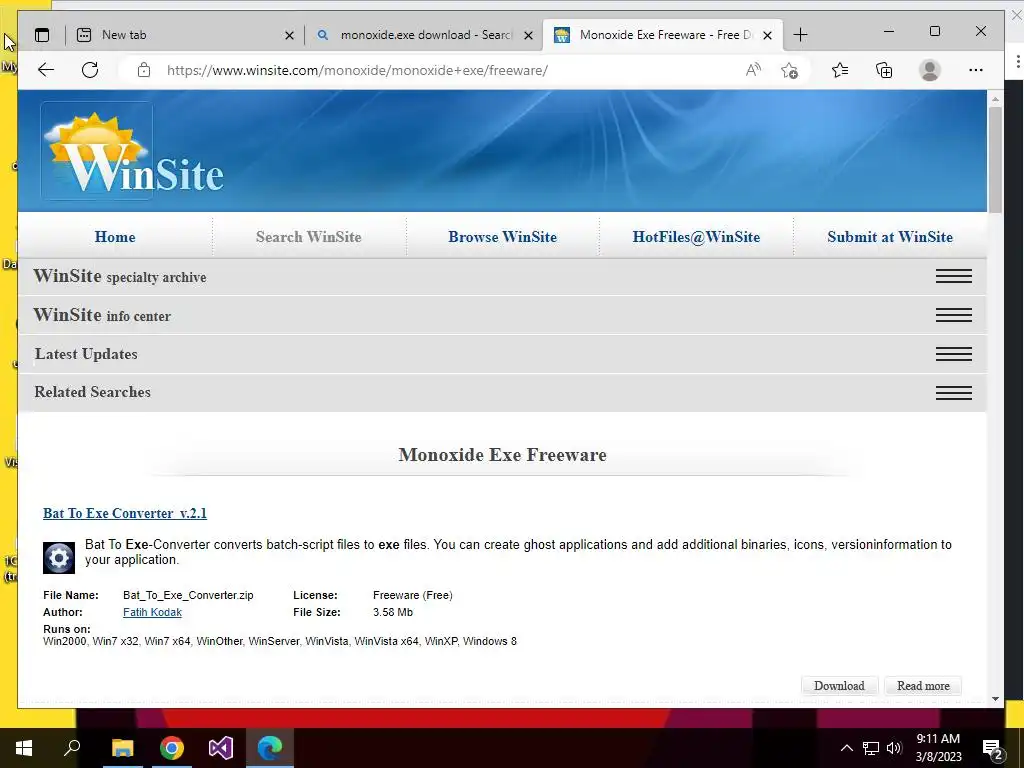Viewport: 1024px width, 768px height.
Task: Open Edge Settings and more menu
Action: tap(976, 70)
